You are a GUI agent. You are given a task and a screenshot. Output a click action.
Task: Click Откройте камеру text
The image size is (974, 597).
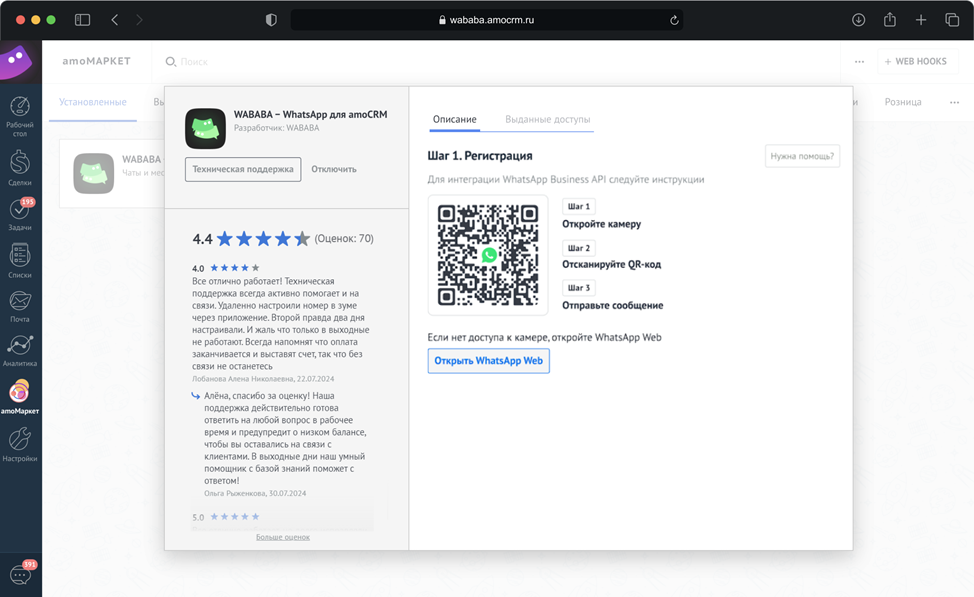click(x=601, y=224)
